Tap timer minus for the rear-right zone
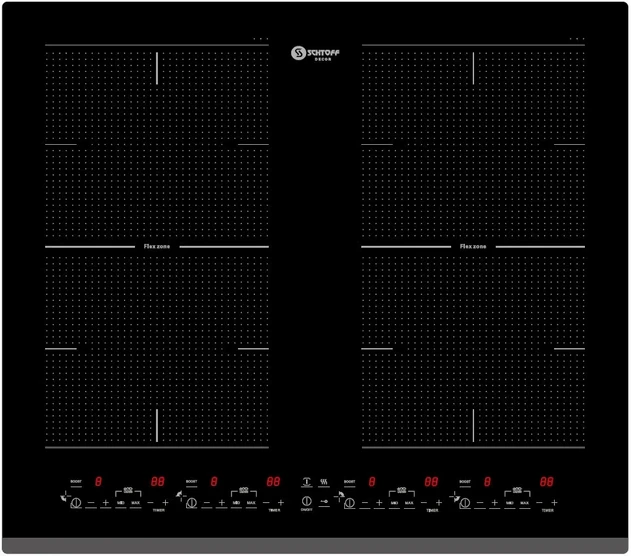The height and width of the screenshot is (556, 631). coord(424,502)
